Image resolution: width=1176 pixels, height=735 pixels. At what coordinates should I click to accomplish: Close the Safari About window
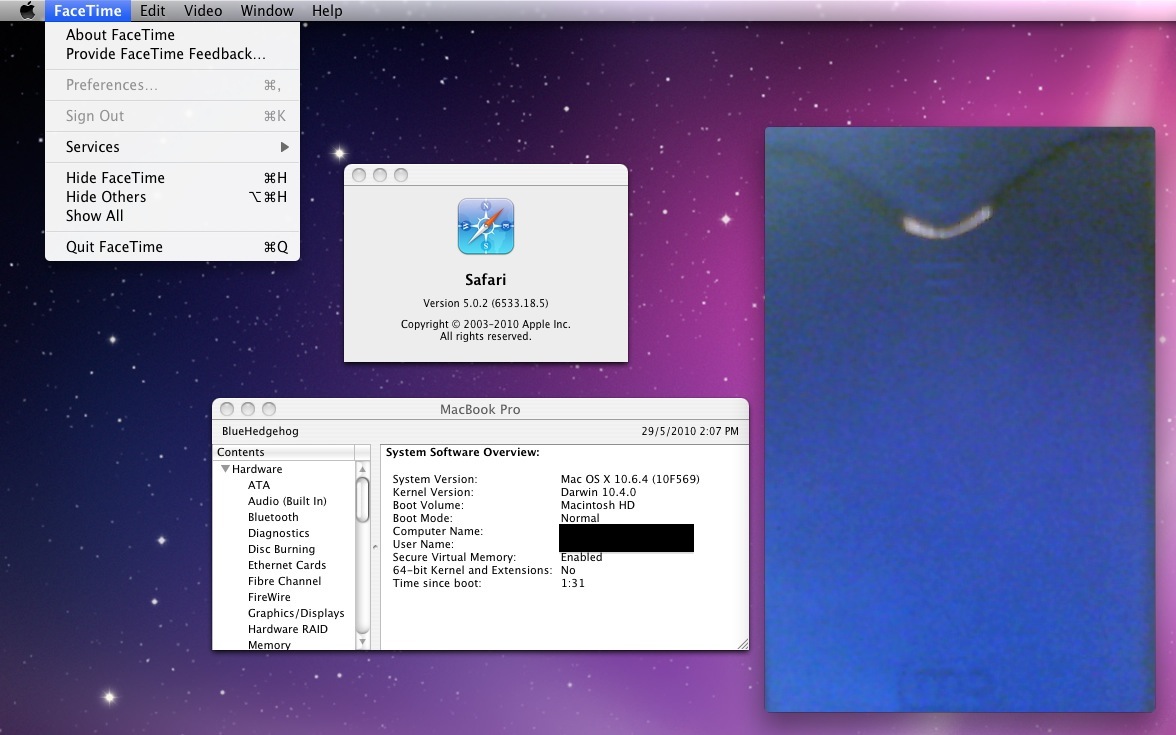(359, 175)
